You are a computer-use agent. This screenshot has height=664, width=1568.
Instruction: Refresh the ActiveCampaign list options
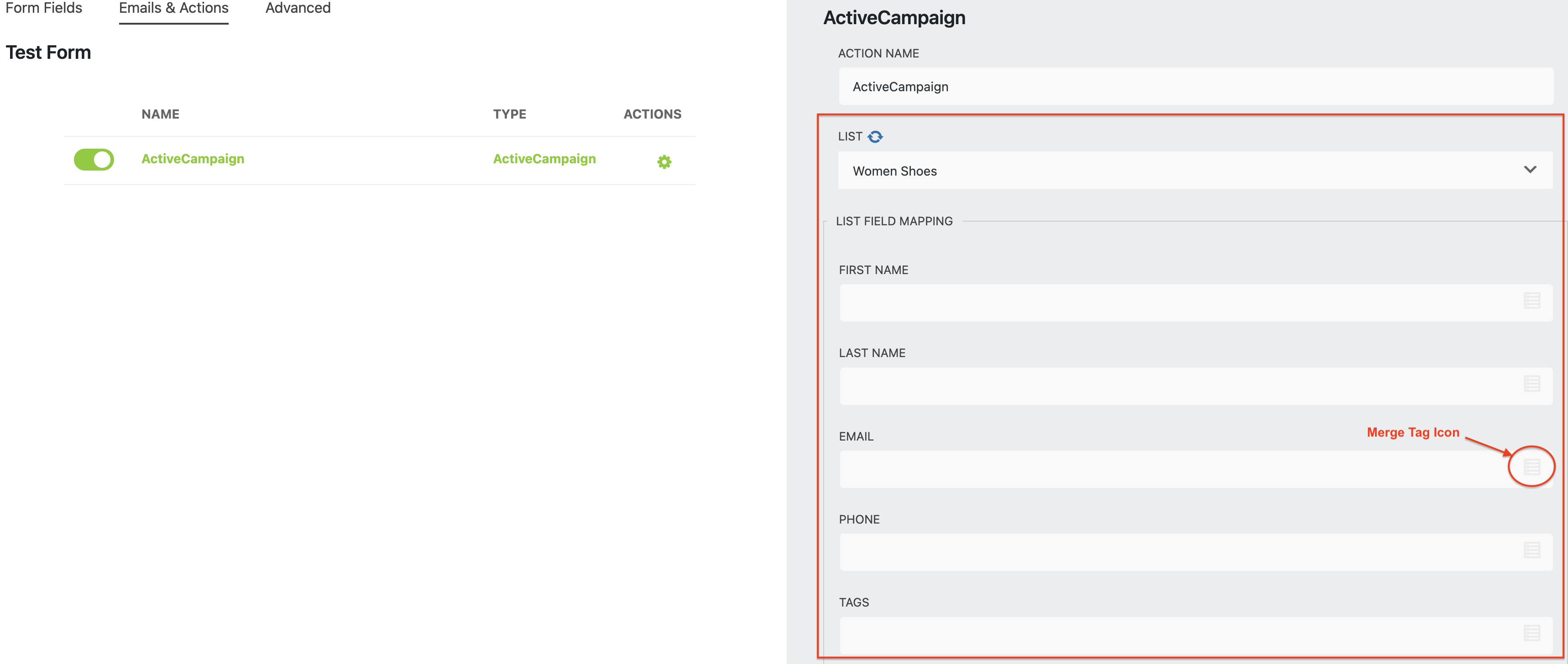[x=877, y=136]
